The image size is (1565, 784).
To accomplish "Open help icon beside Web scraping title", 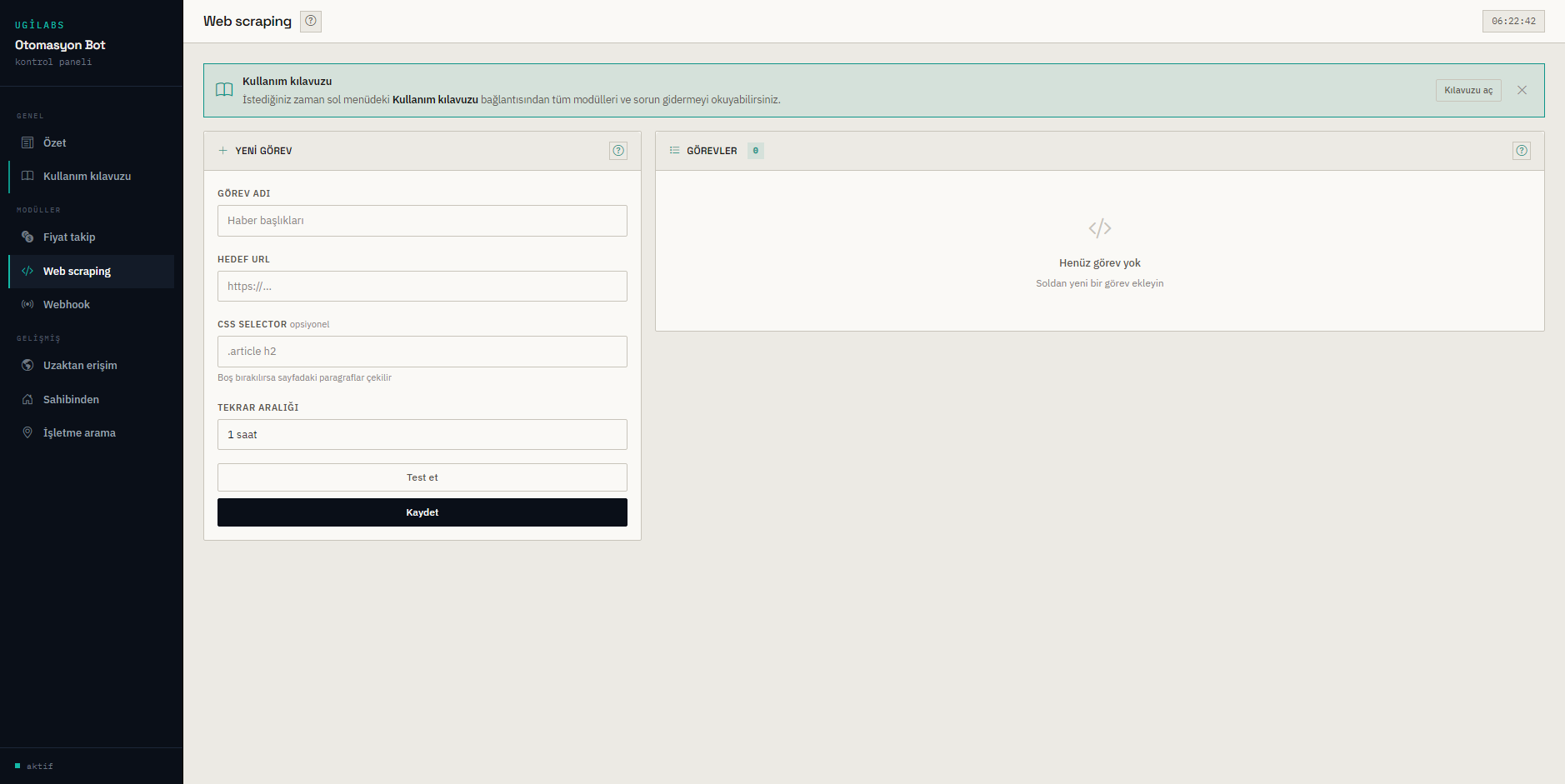I will (311, 21).
